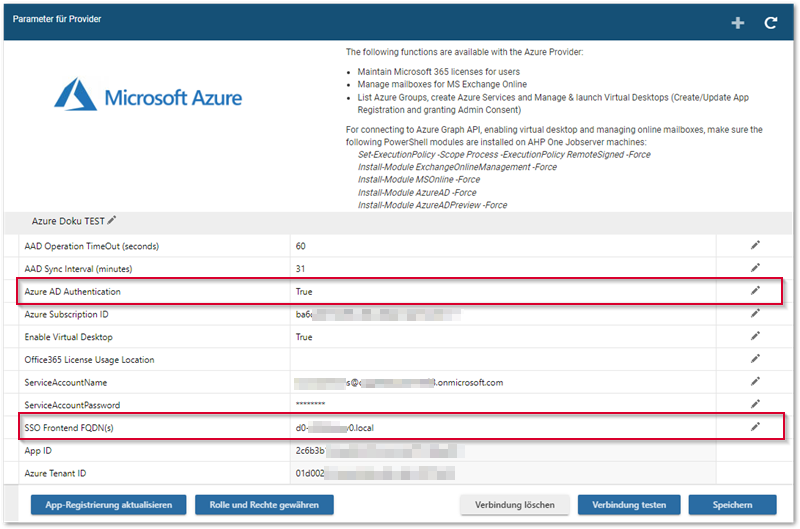Click the Microsoft Azure logo
The height and width of the screenshot is (529, 800).
[x=148, y=95]
